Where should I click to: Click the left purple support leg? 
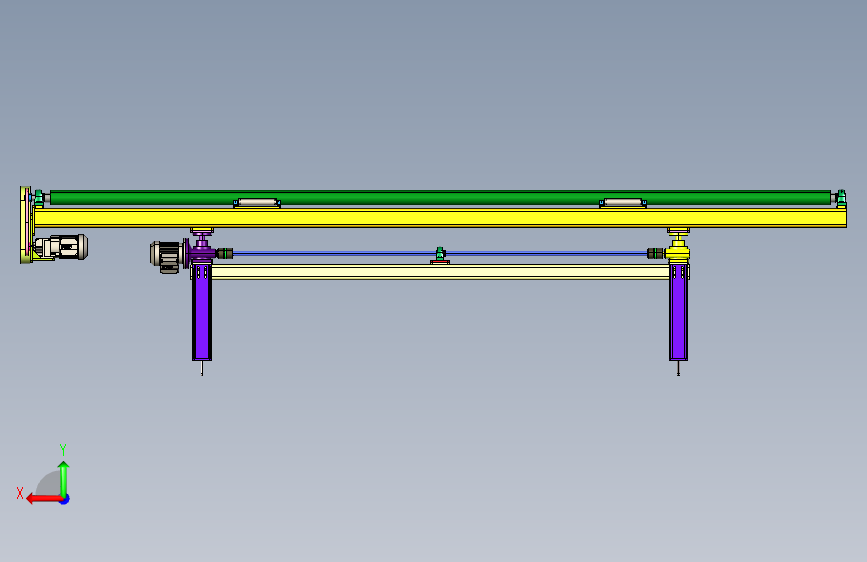tap(202, 313)
